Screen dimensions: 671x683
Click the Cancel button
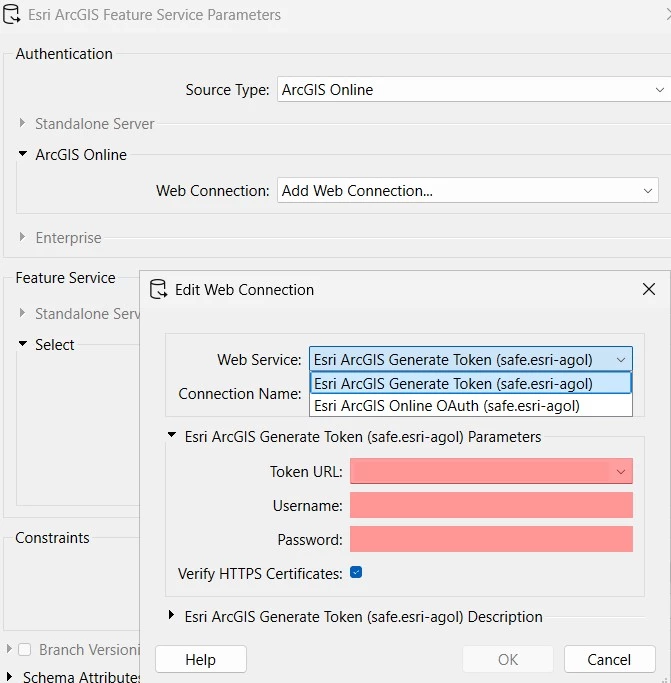click(609, 659)
